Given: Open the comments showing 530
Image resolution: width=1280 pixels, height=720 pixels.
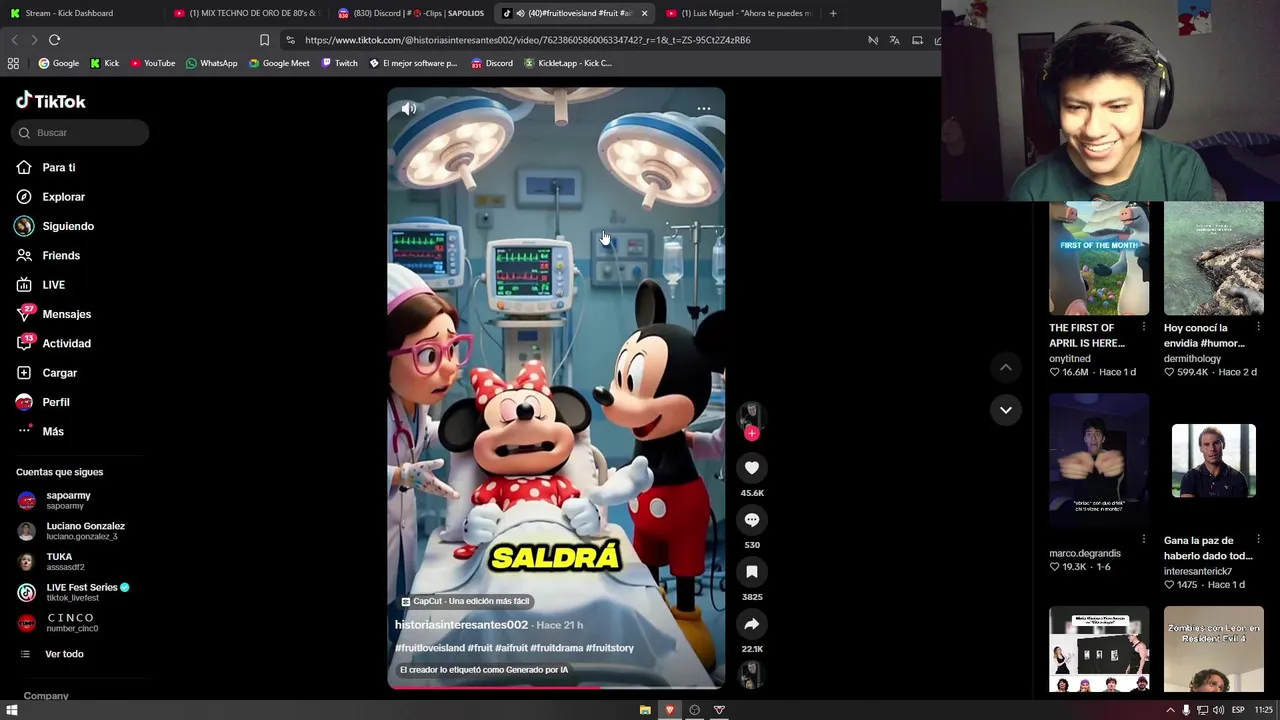Looking at the screenshot, I should pos(752,519).
